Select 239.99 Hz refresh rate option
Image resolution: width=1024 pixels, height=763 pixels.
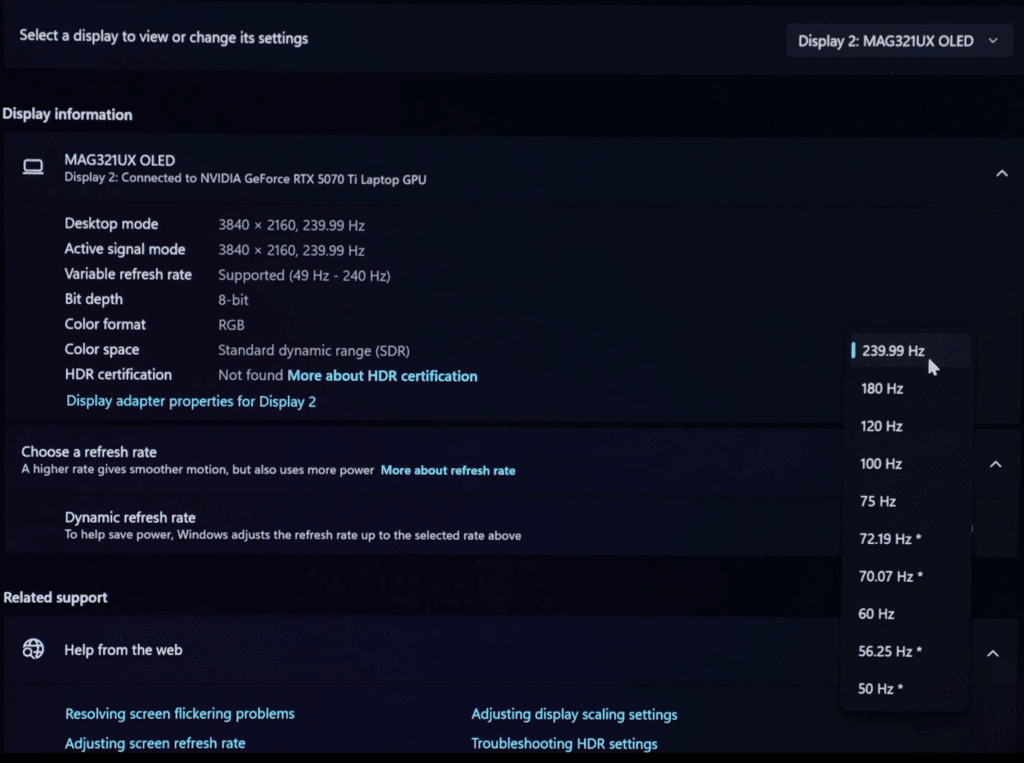point(893,351)
